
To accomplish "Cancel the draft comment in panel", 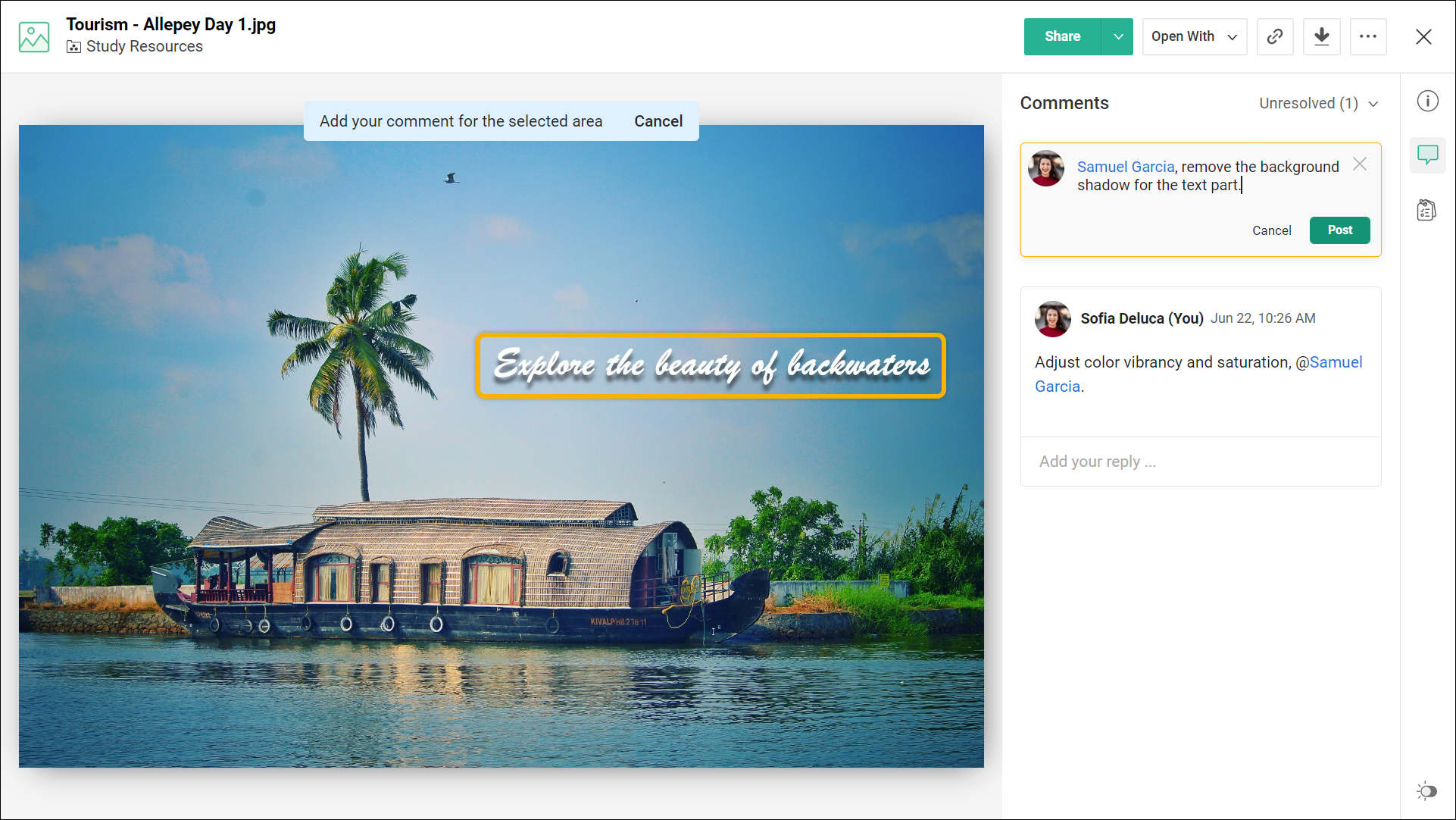I will click(x=1271, y=230).
